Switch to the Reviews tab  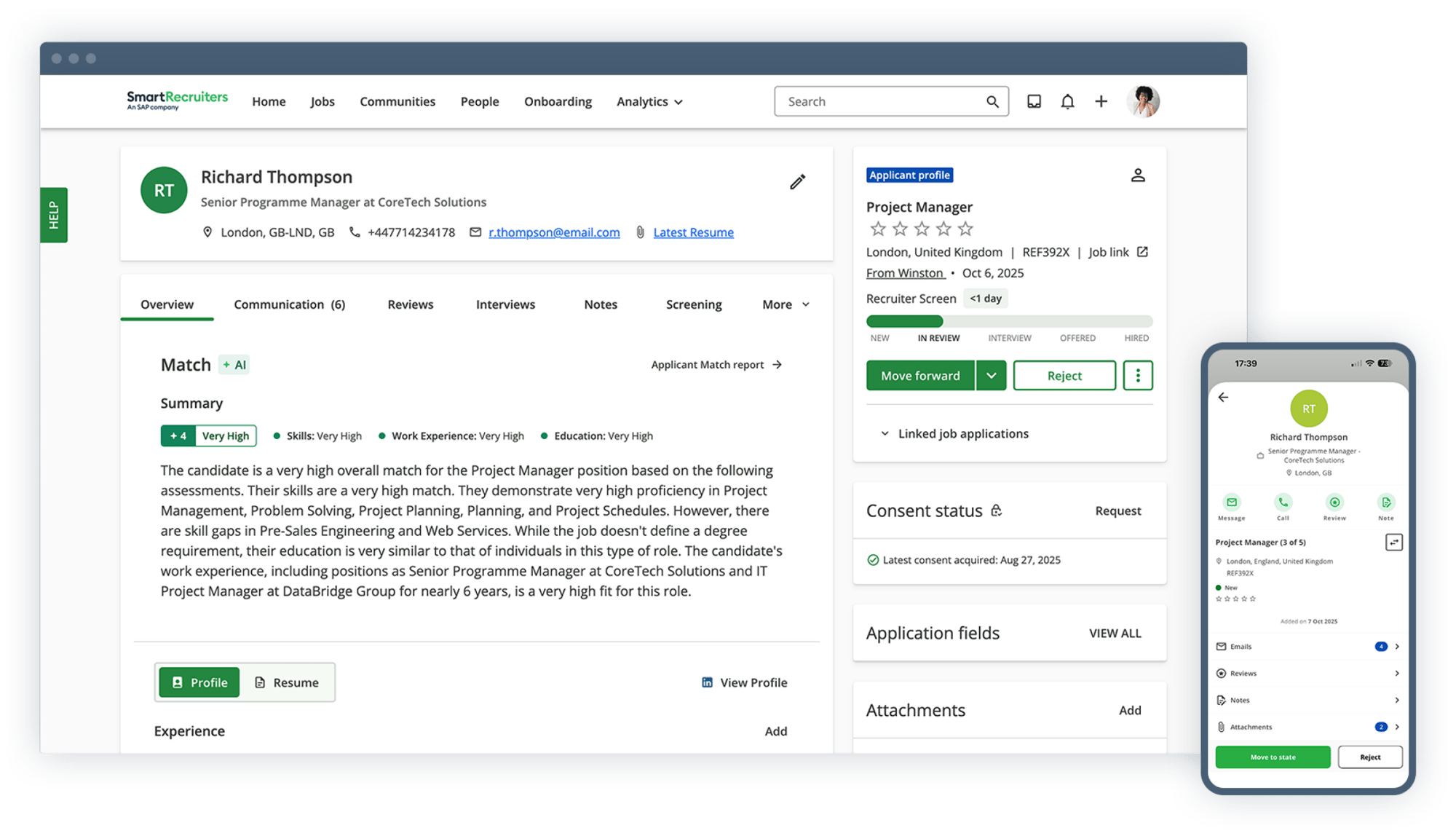tap(411, 304)
